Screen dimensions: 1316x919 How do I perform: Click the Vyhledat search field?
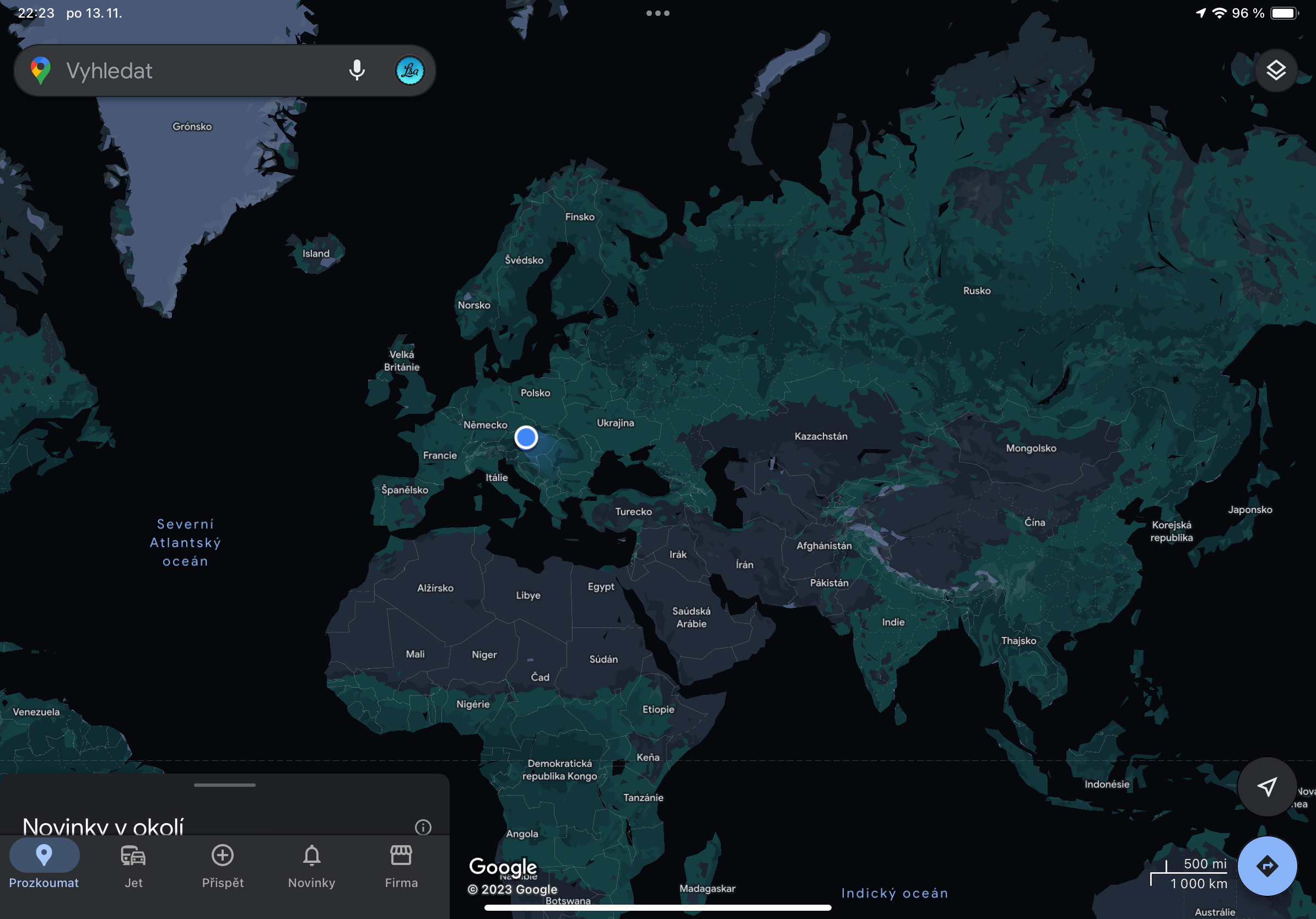(x=195, y=71)
